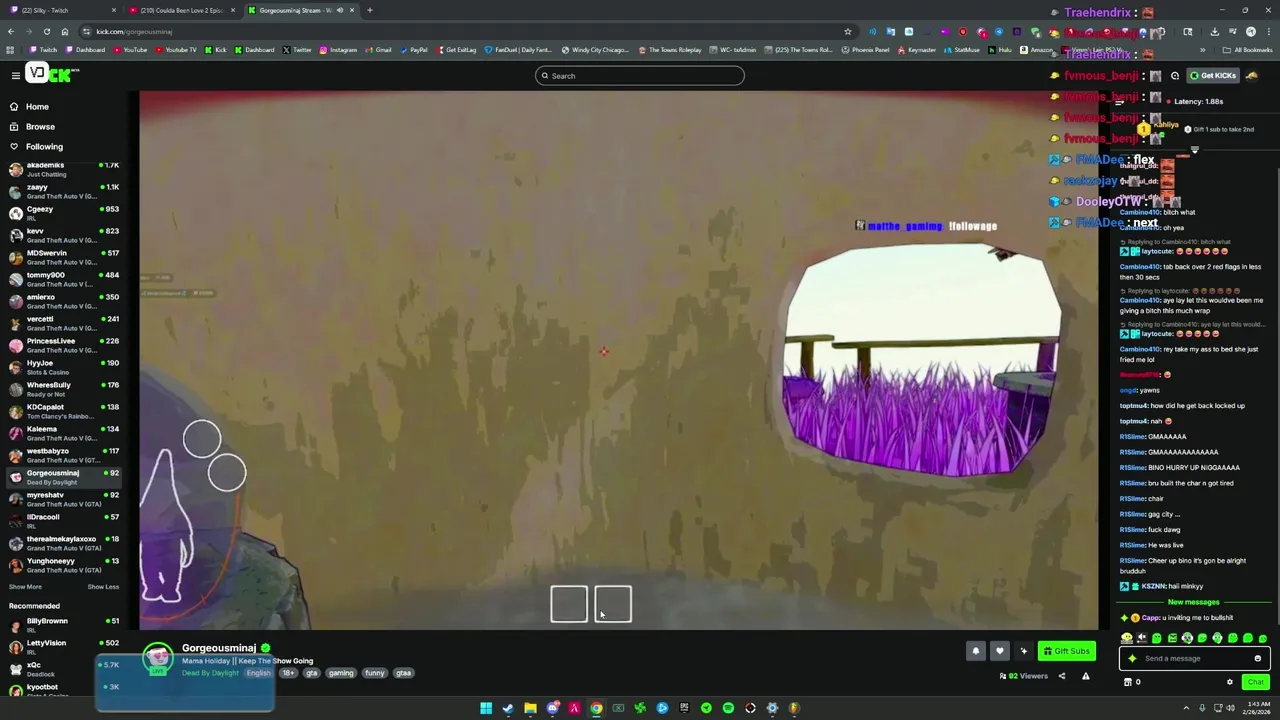Open Chrome's three-dot menu

click(1268, 31)
